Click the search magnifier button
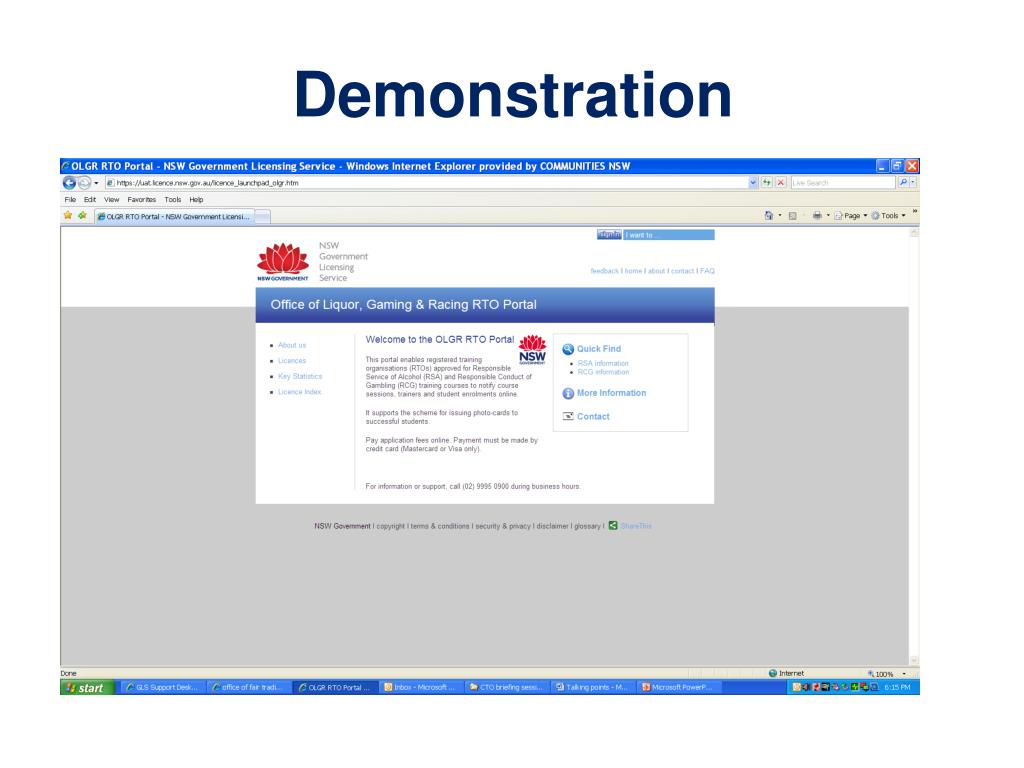The height and width of the screenshot is (768, 1024). [903, 183]
